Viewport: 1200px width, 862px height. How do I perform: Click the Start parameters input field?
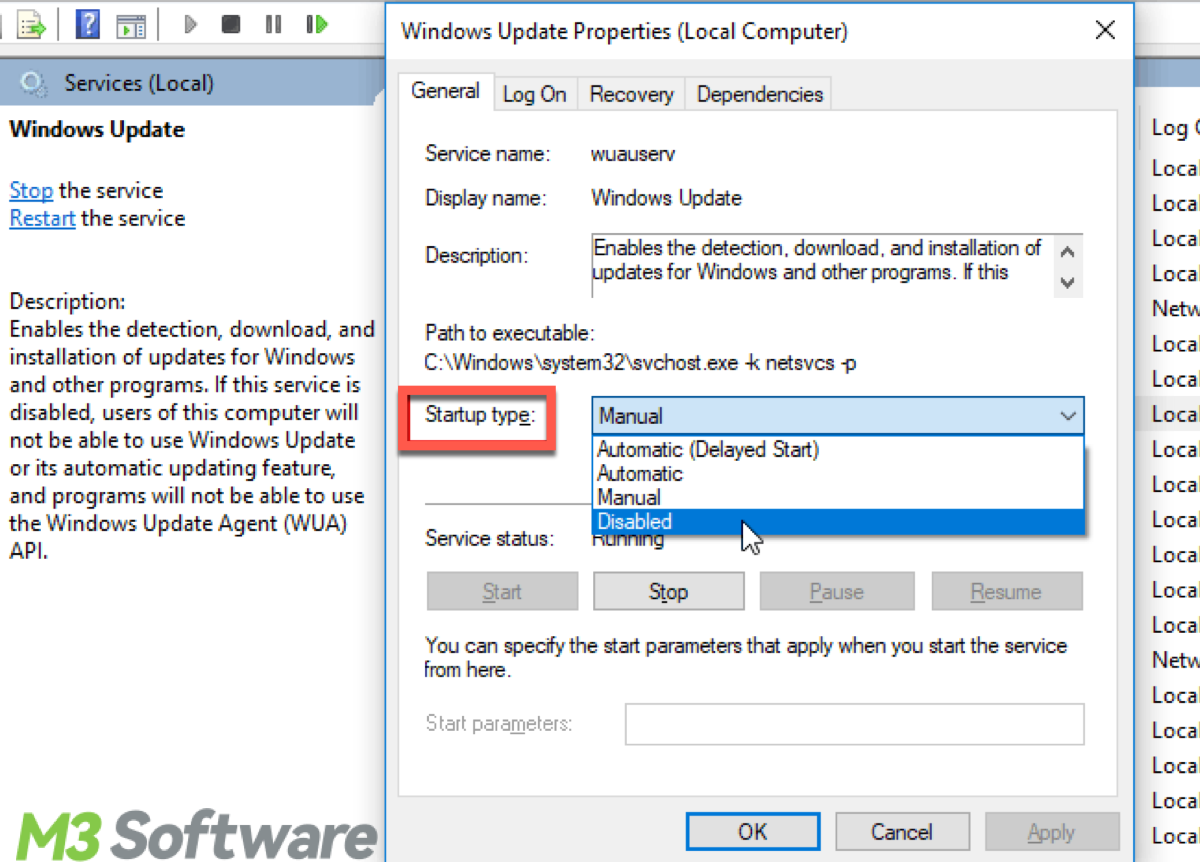[x=855, y=724]
